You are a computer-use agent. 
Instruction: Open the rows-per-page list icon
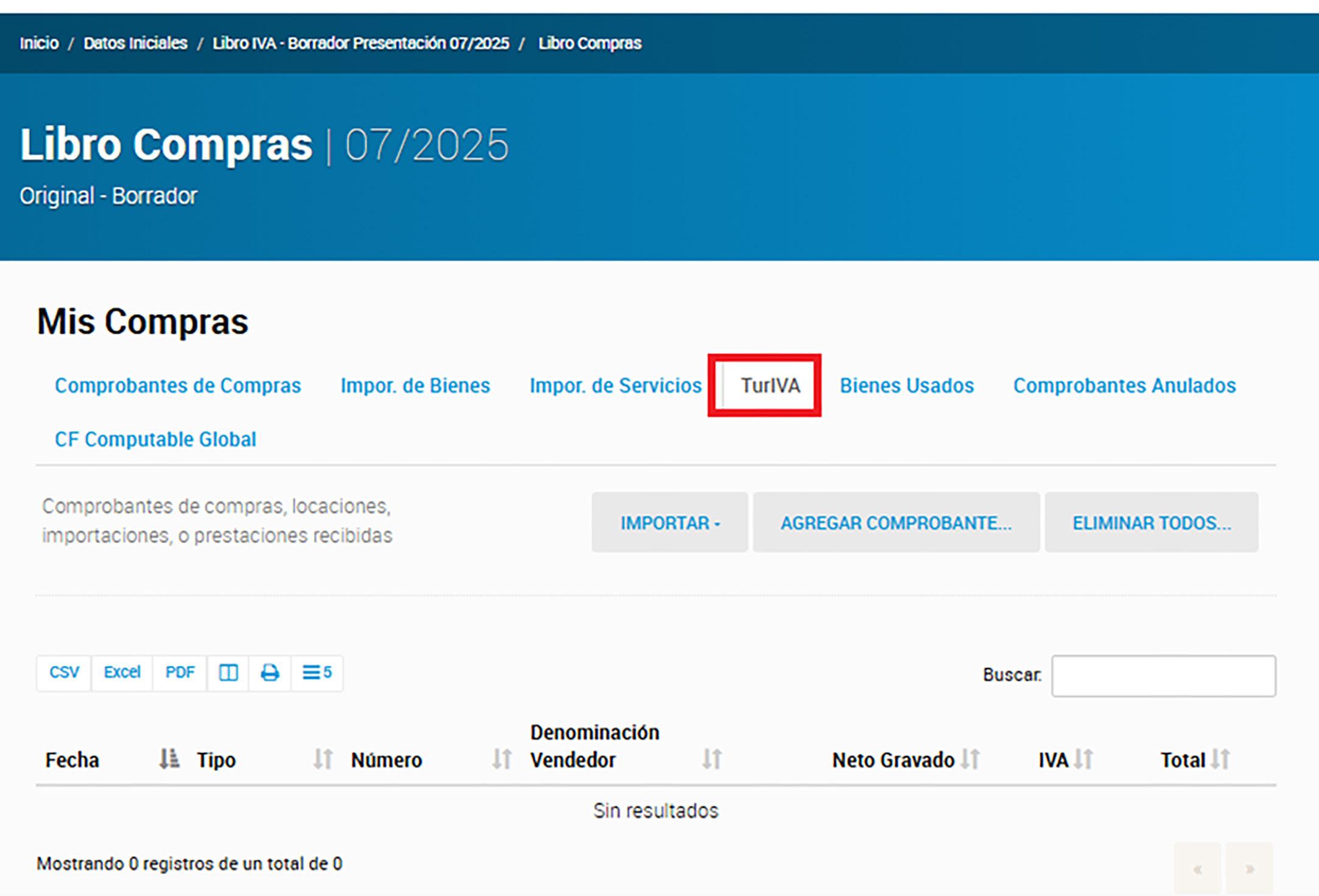317,673
